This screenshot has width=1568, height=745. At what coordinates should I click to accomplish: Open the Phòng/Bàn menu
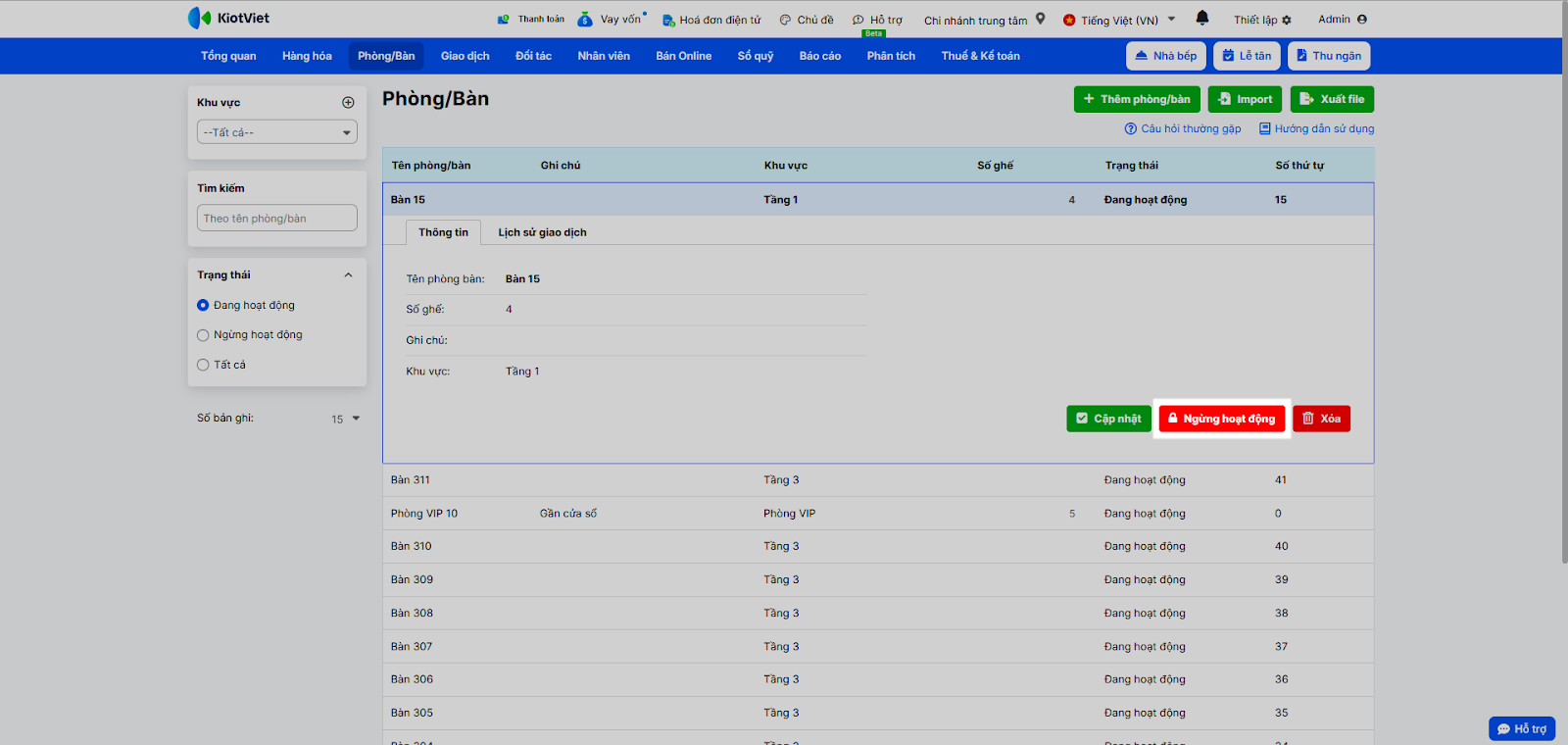[386, 56]
